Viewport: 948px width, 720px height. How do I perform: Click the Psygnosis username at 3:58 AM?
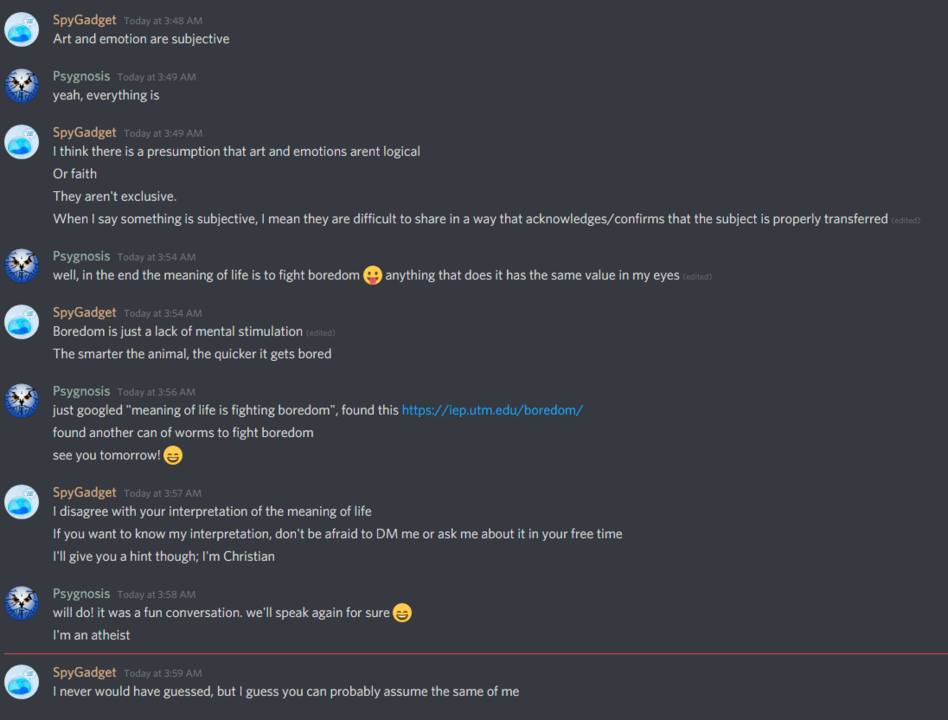[x=81, y=593]
